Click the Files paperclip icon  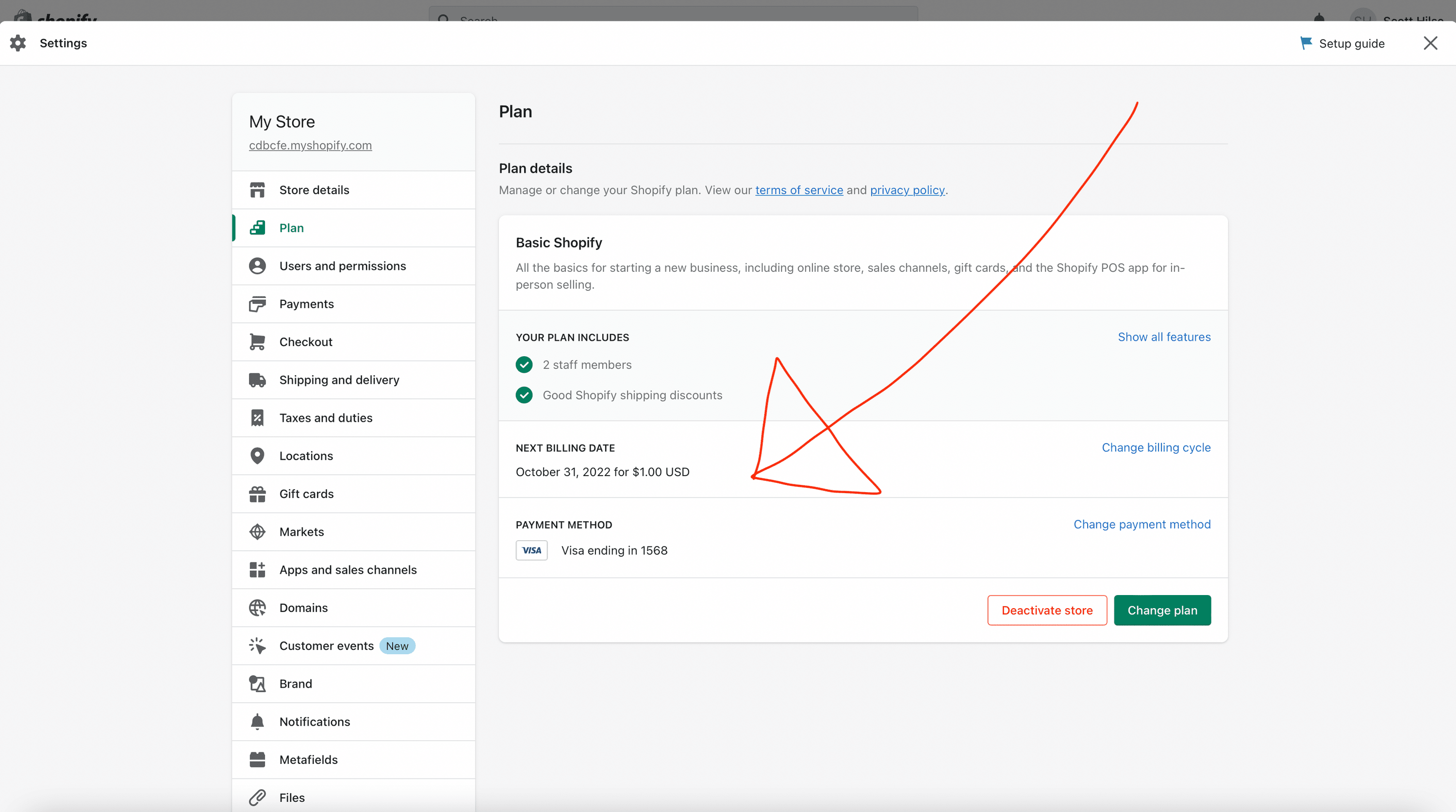[x=257, y=797]
